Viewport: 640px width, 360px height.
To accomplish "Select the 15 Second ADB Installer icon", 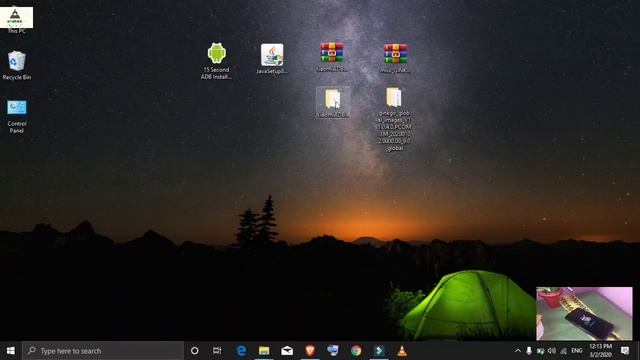I will point(216,60).
